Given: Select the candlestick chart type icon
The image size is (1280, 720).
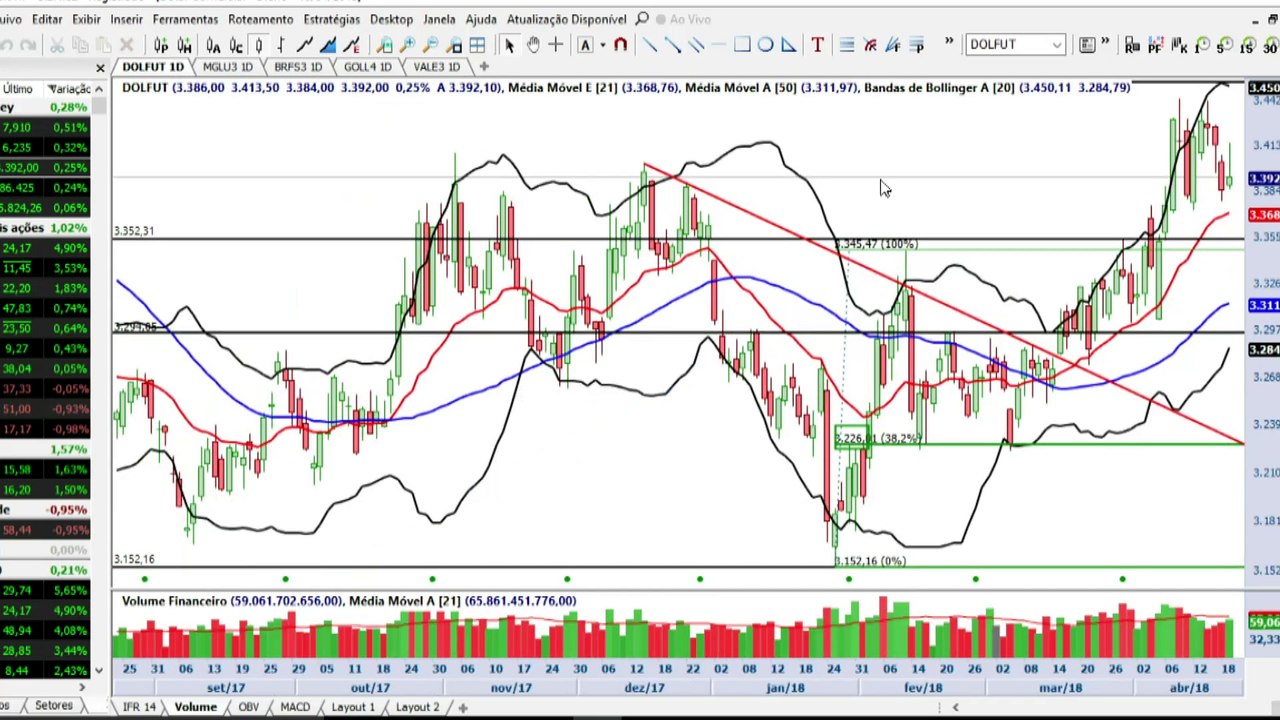Looking at the screenshot, I should coord(259,45).
